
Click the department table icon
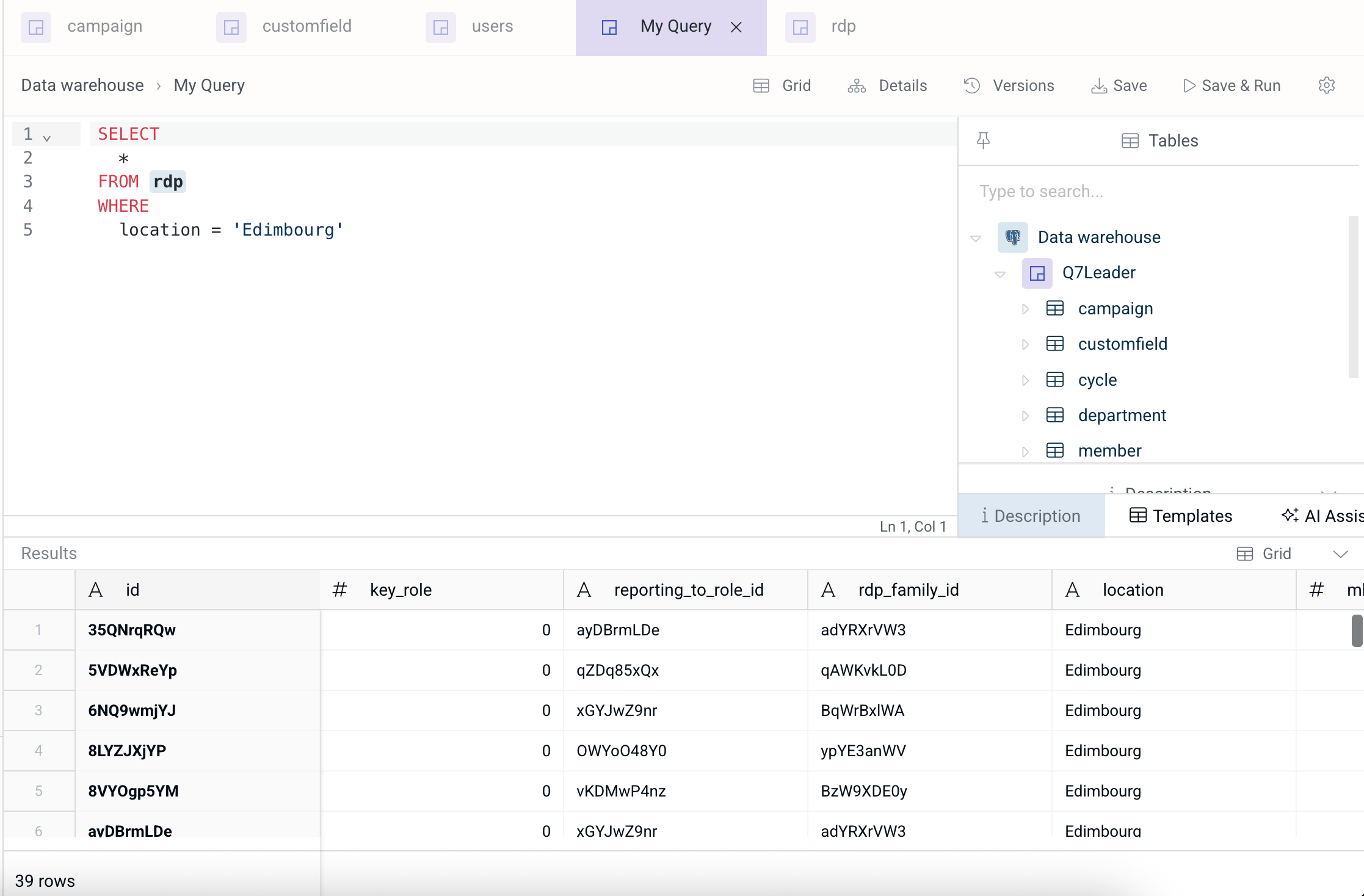pyautogui.click(x=1054, y=416)
